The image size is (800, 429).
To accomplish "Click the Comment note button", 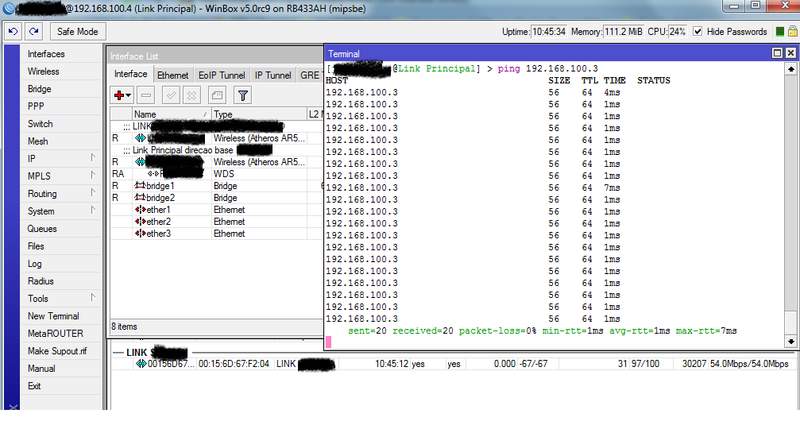I will [217, 95].
